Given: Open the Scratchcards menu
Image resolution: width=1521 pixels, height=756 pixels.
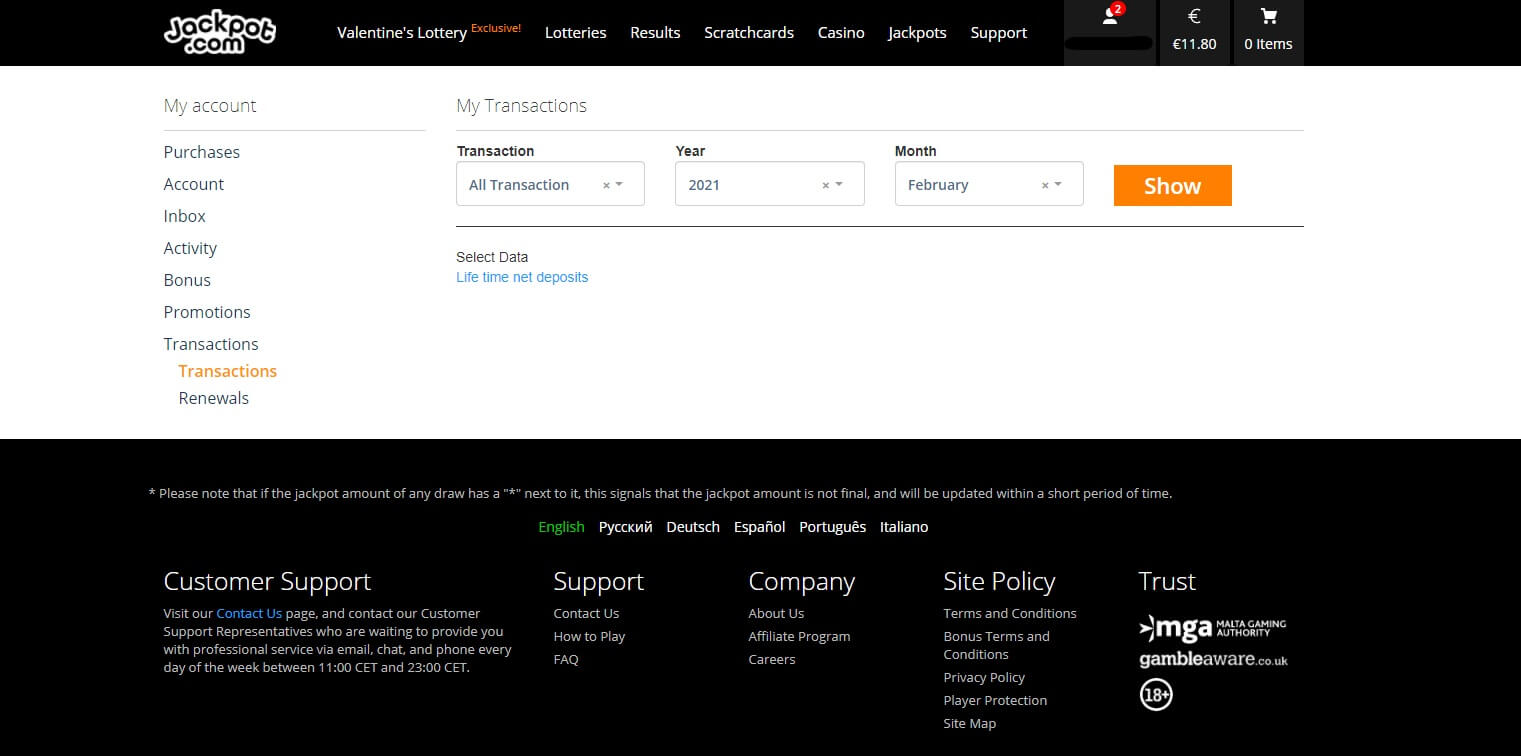Looking at the screenshot, I should coord(749,33).
